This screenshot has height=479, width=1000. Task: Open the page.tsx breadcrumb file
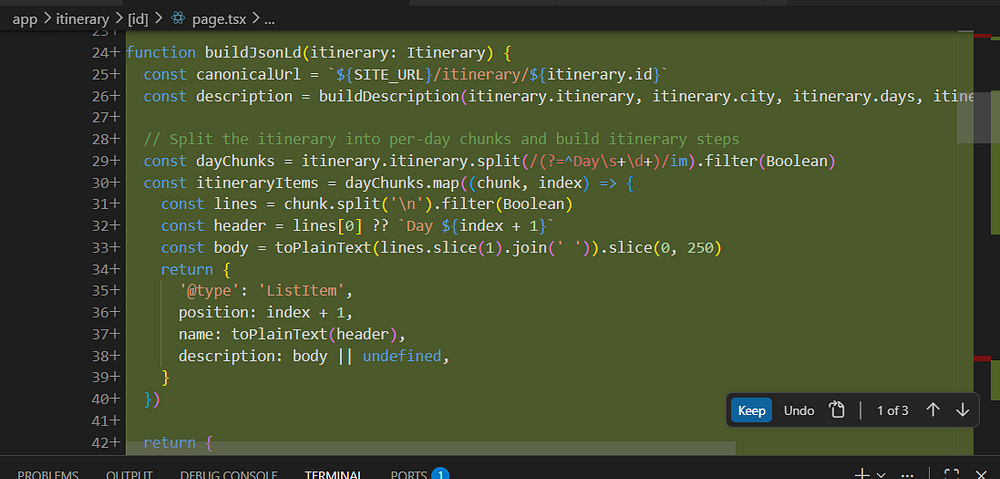(x=220, y=19)
